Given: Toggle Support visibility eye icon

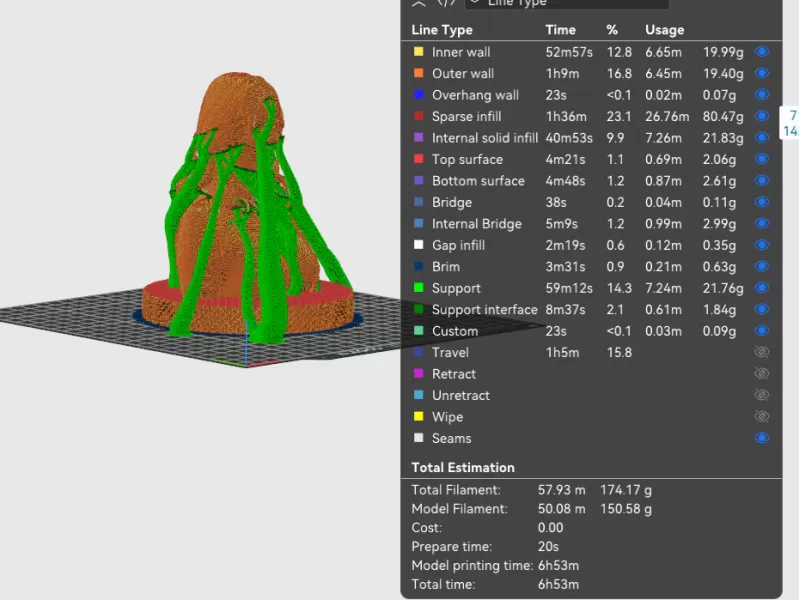Looking at the screenshot, I should point(762,288).
